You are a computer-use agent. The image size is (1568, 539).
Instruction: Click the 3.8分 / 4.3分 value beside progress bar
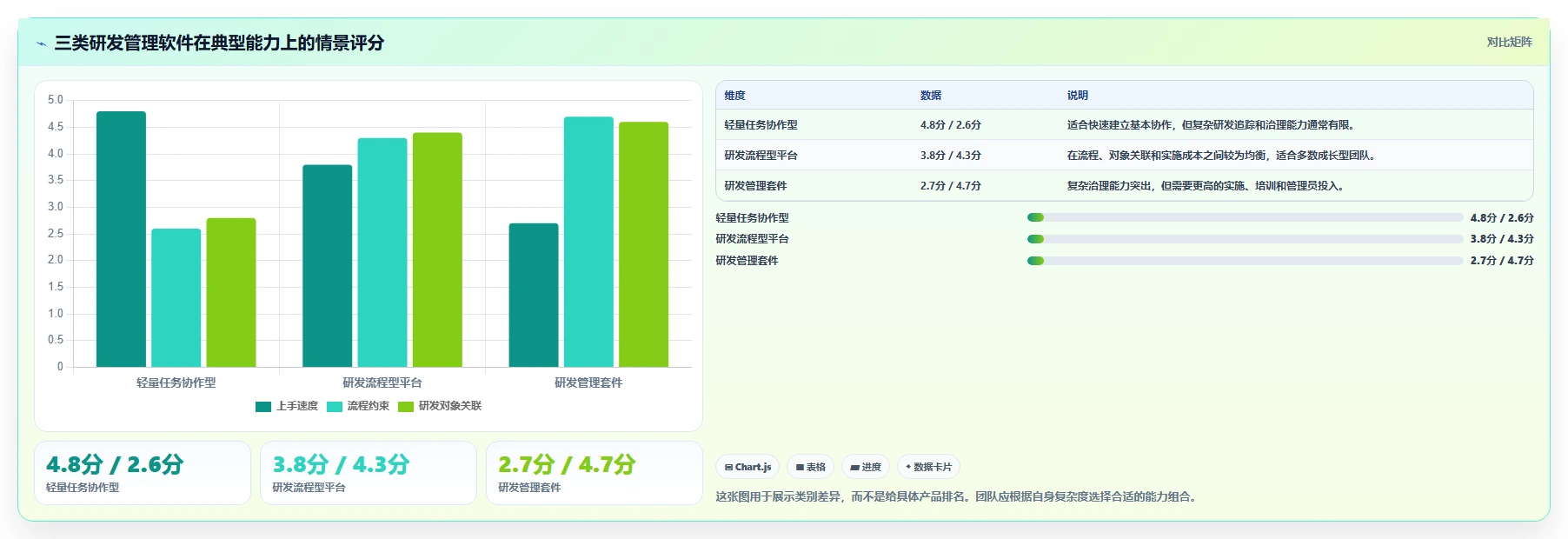point(1502,239)
